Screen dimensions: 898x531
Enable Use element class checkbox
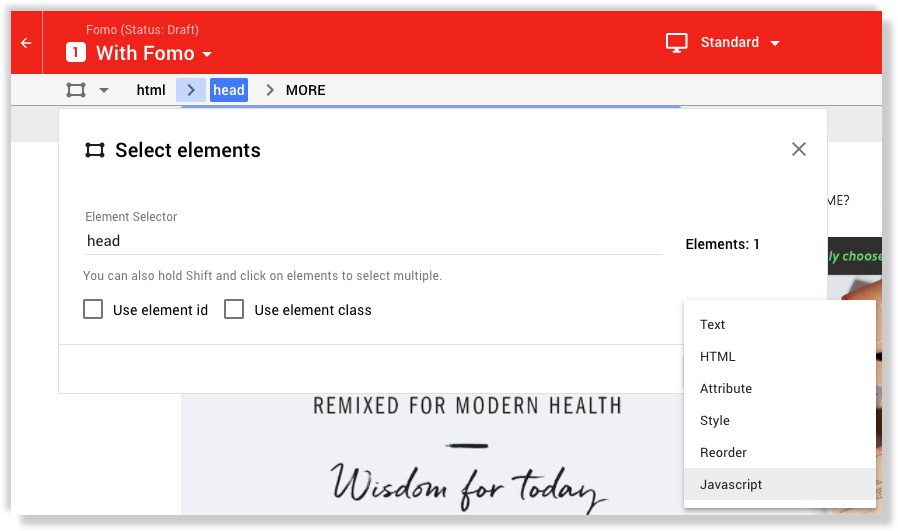click(x=234, y=309)
